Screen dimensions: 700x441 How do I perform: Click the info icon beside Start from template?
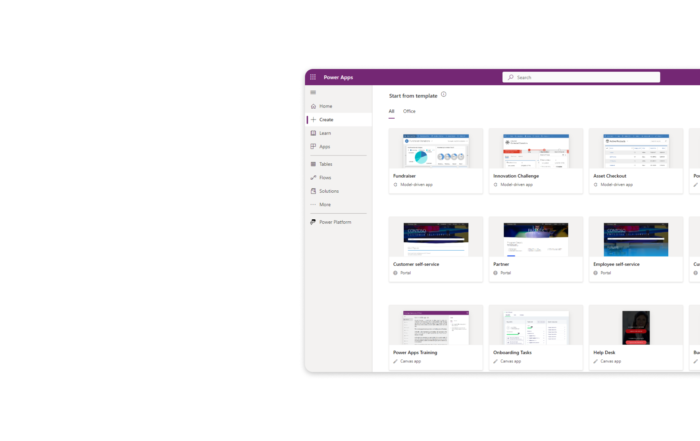tap(443, 94)
